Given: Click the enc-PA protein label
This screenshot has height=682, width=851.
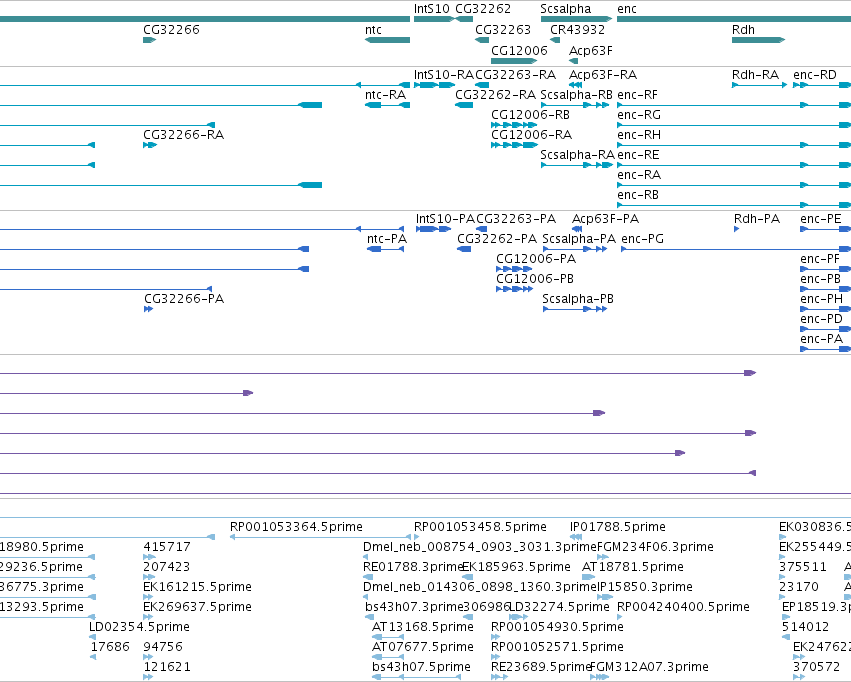Looking at the screenshot, I should click(x=821, y=339).
